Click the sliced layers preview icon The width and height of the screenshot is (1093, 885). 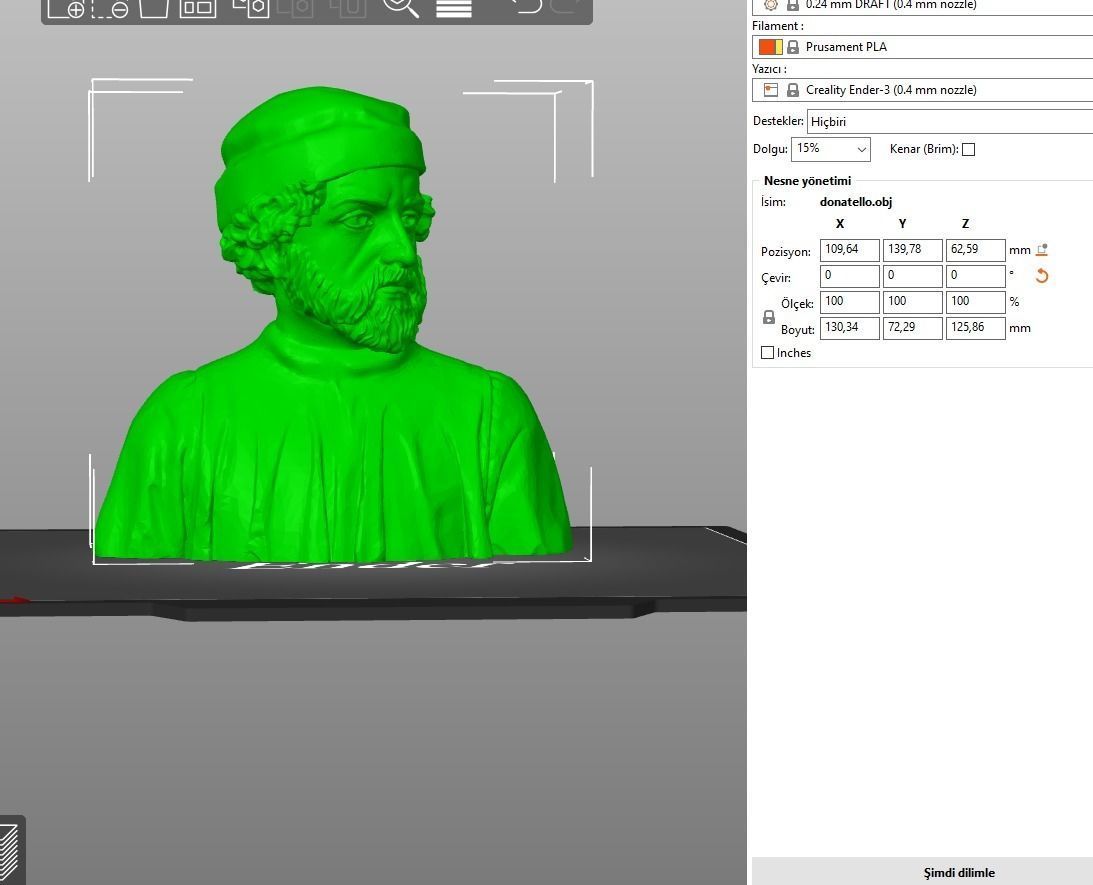[x=9, y=853]
